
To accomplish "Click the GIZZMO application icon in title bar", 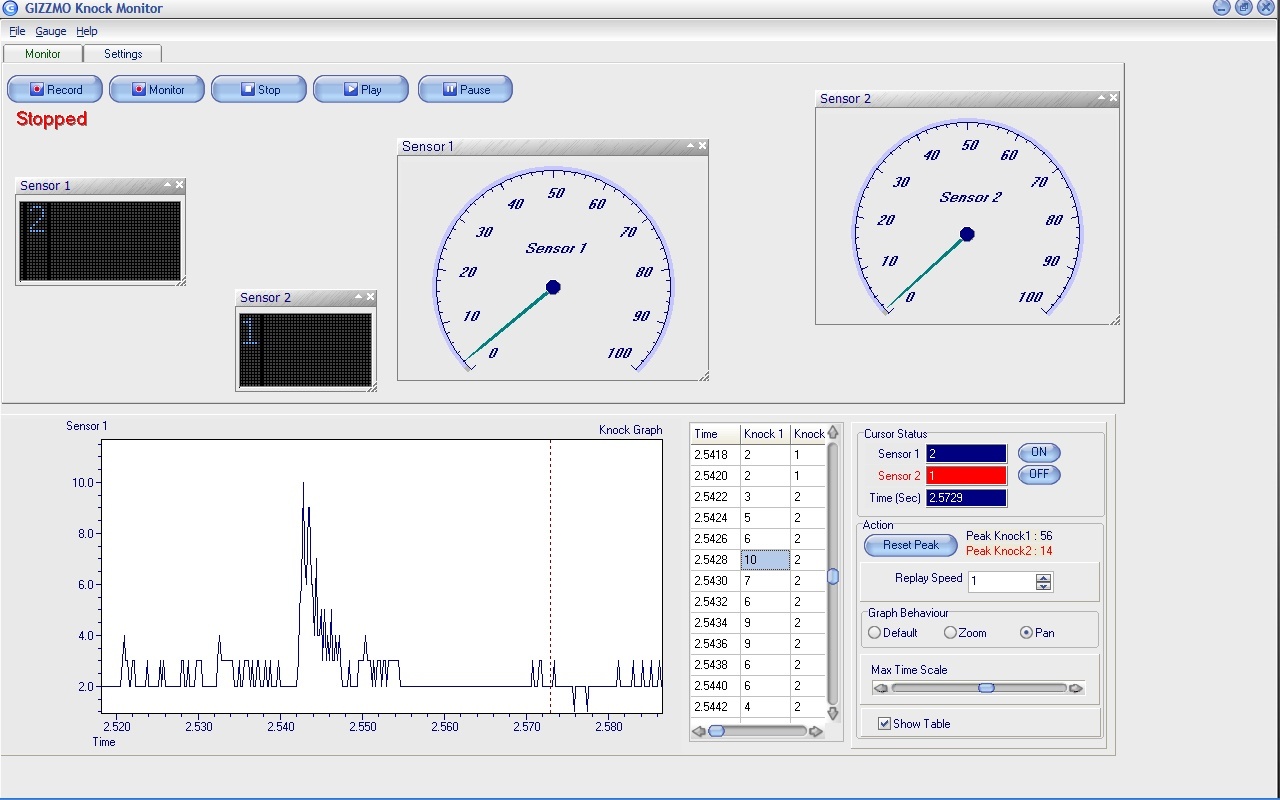I will point(10,9).
